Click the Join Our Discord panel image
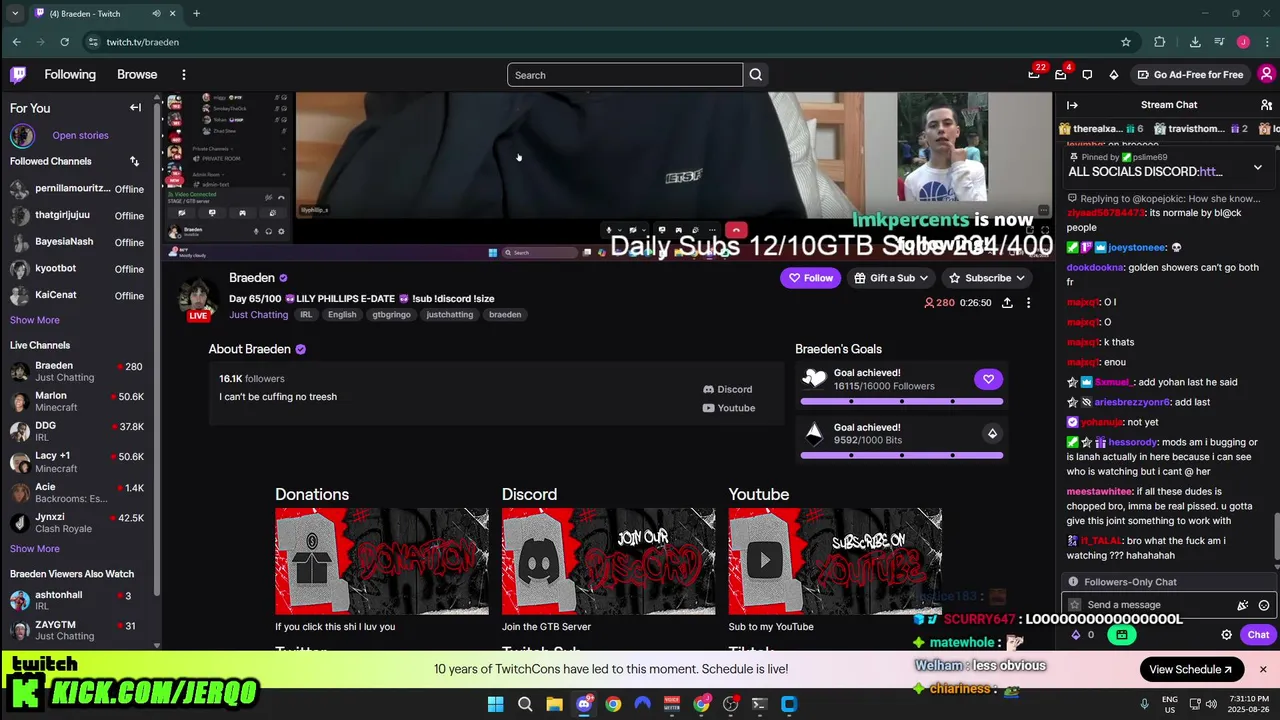The image size is (1280, 720). point(608,561)
